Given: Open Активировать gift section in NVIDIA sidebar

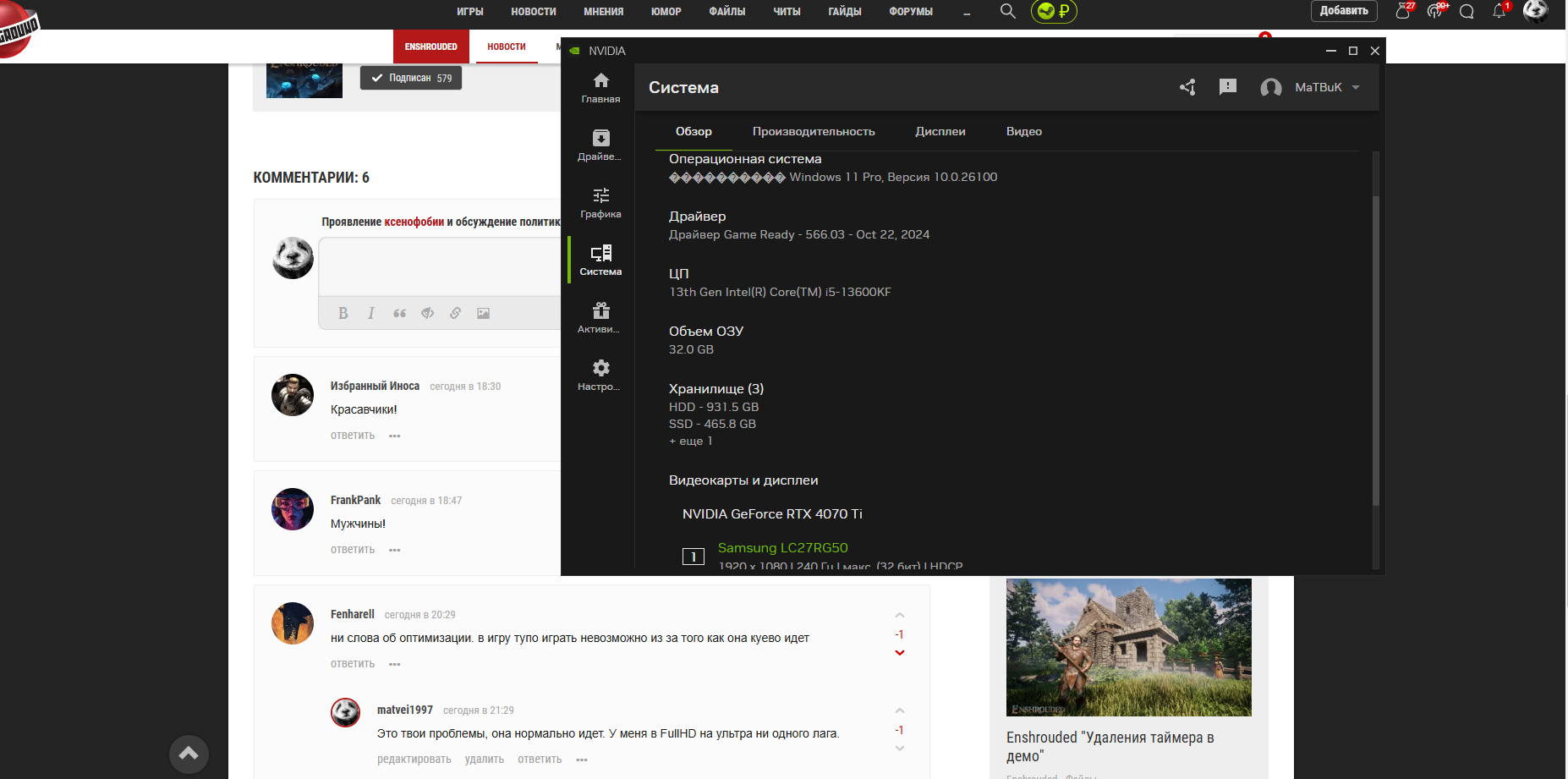Looking at the screenshot, I should 600,318.
